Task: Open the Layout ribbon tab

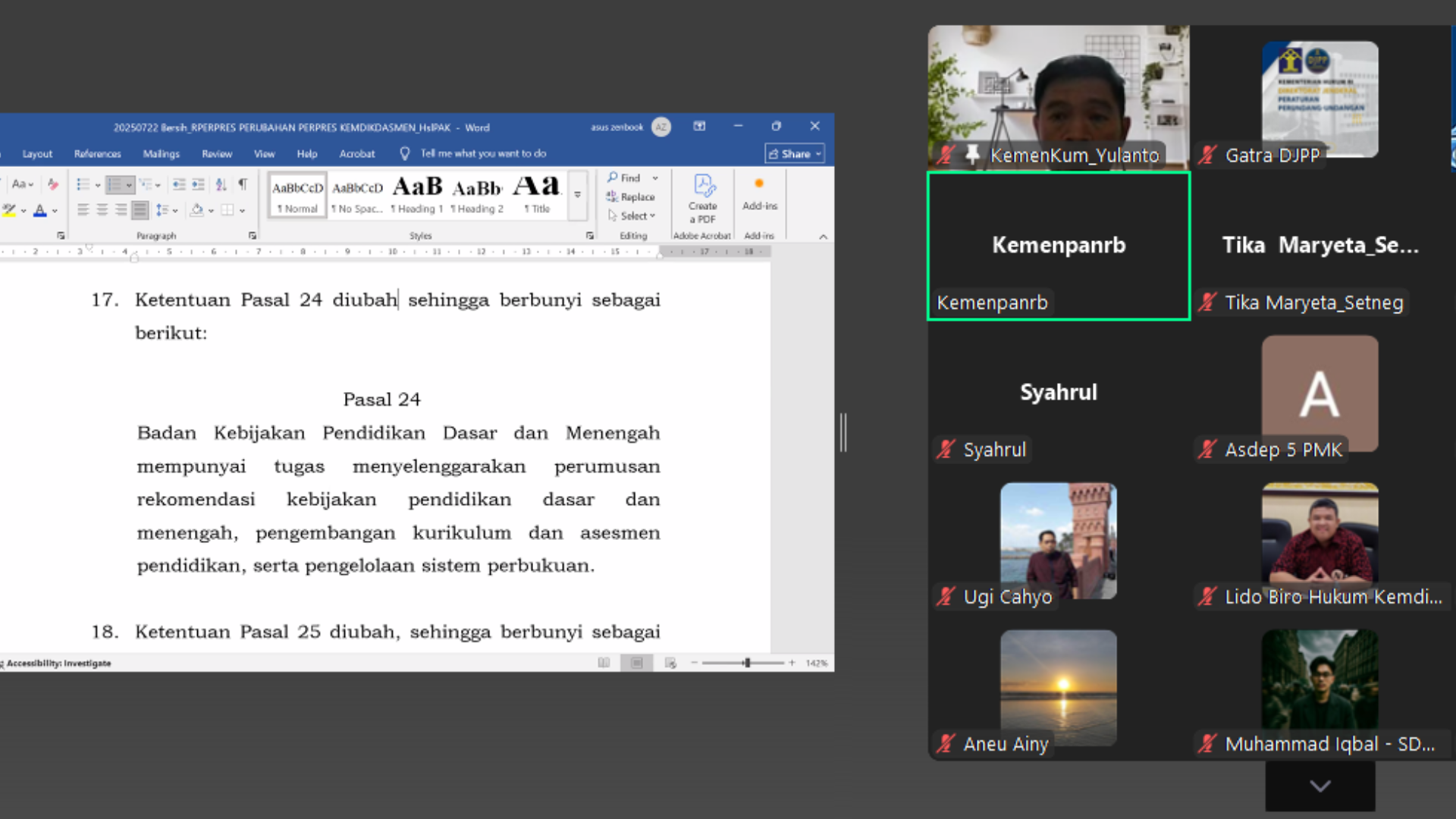Action: pos(37,154)
